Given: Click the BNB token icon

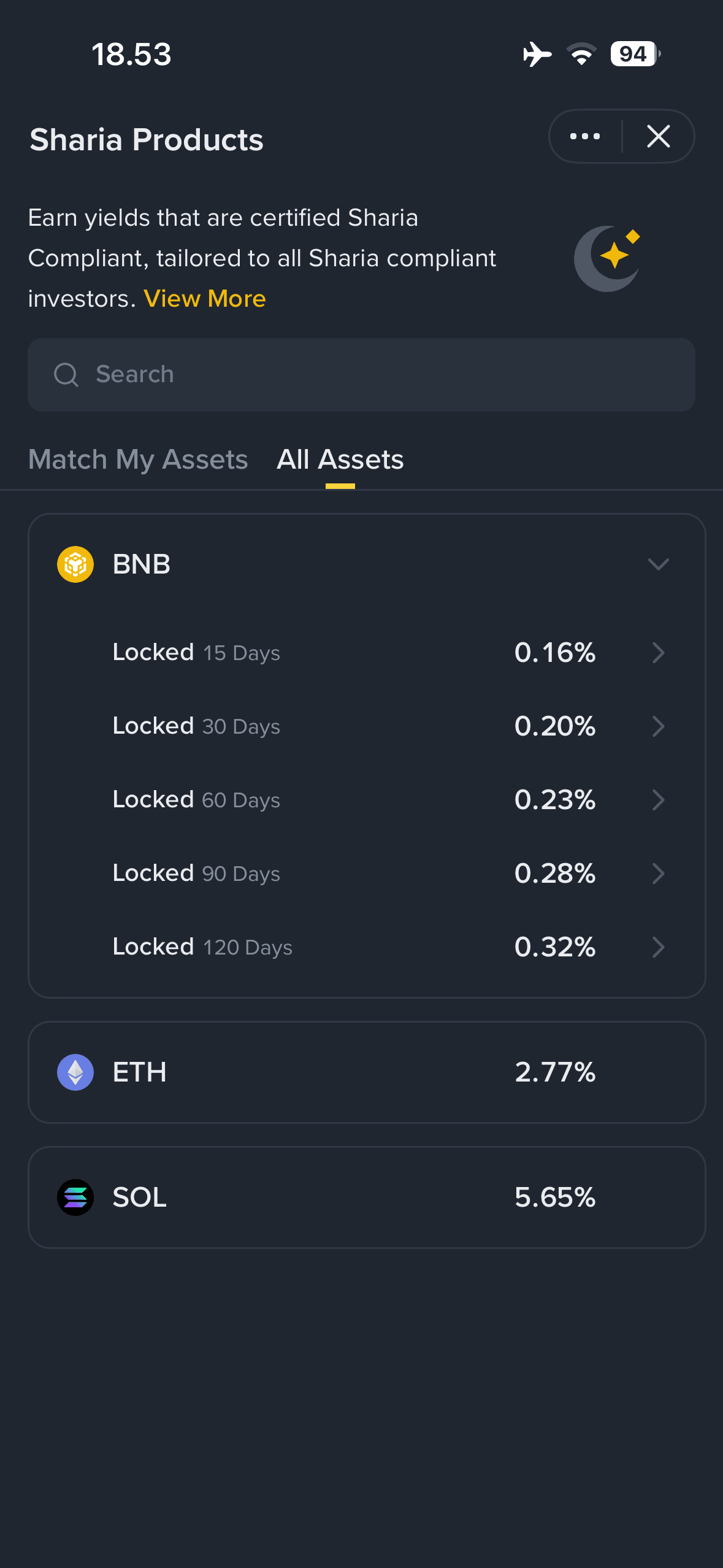Looking at the screenshot, I should [x=75, y=564].
